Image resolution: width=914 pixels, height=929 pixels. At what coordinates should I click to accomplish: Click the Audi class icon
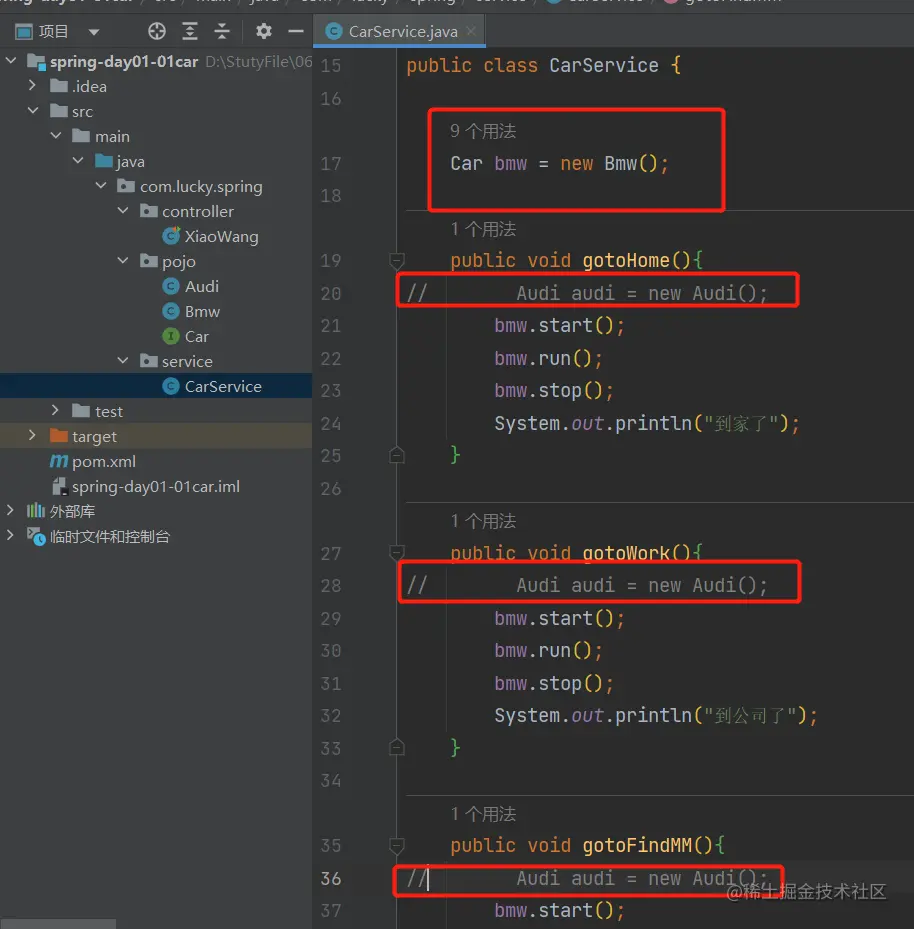pyautogui.click(x=171, y=287)
